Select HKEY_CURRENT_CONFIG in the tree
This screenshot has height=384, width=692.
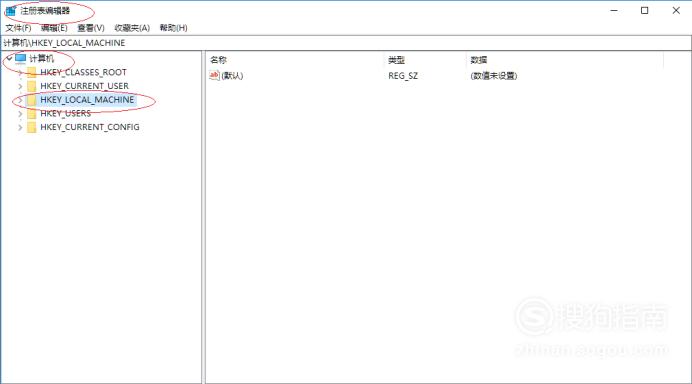pos(90,127)
